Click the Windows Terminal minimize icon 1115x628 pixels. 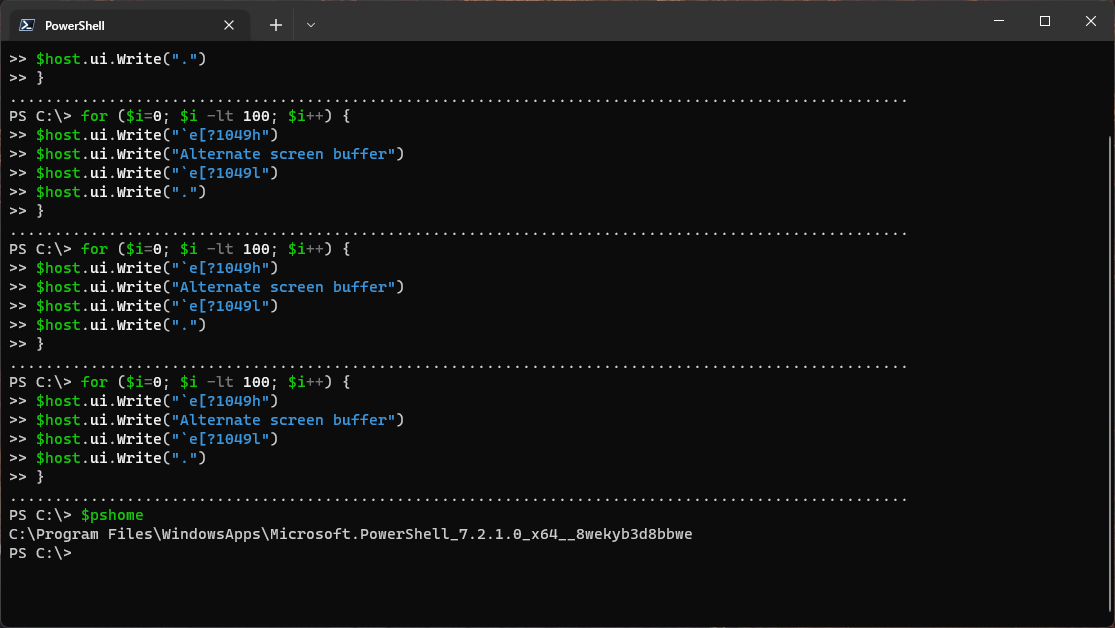pos(997,20)
